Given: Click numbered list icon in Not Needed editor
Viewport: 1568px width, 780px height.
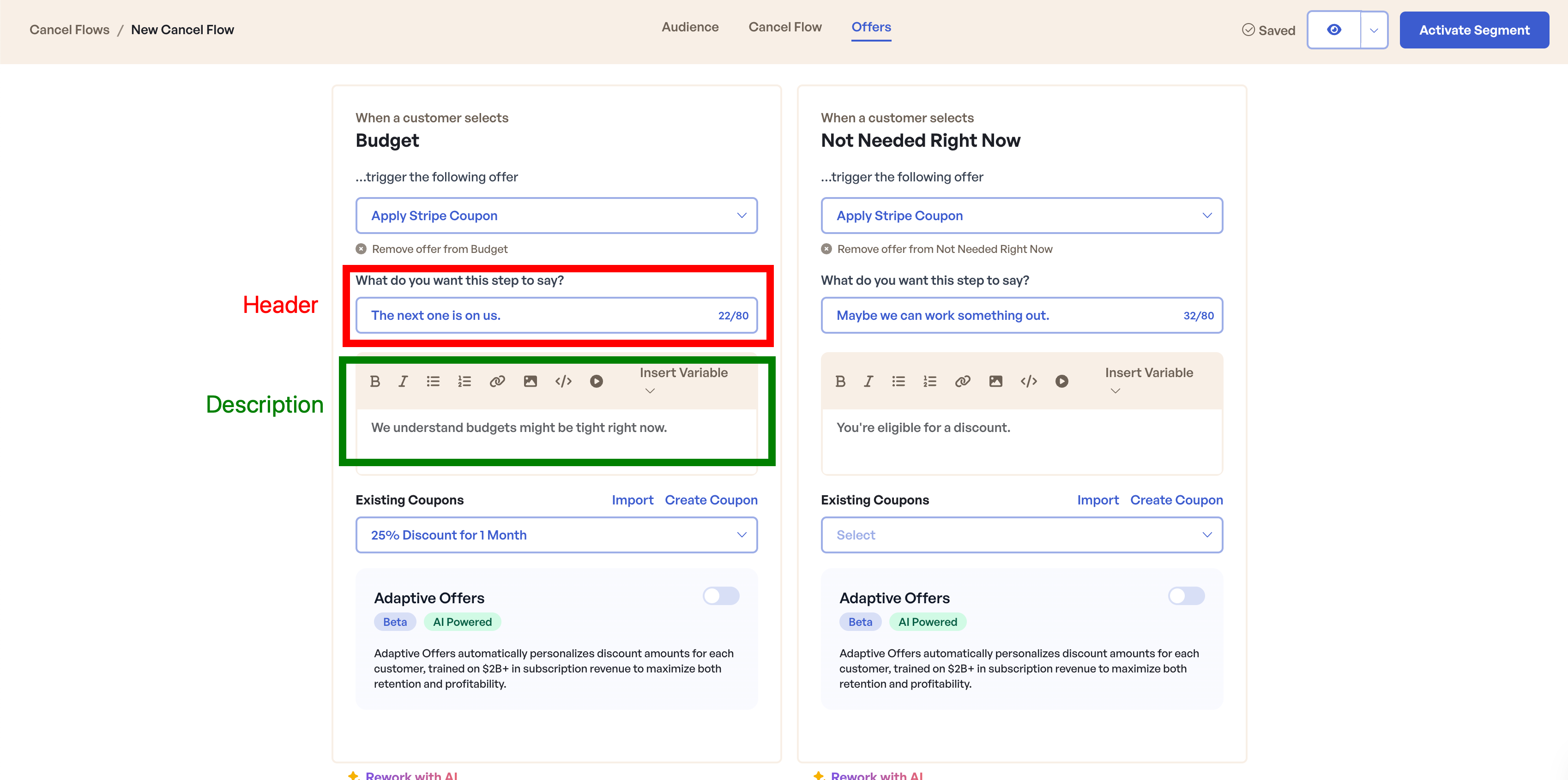Looking at the screenshot, I should 929,382.
